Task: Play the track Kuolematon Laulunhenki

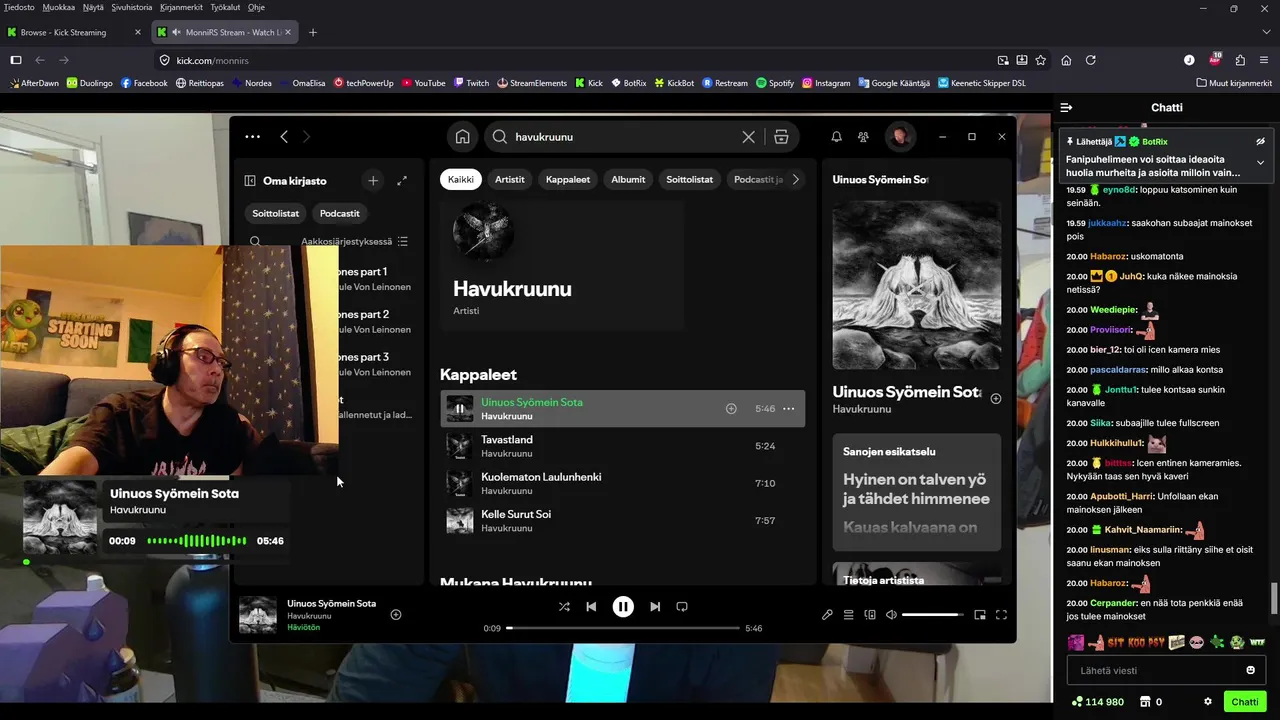Action: 623,483
